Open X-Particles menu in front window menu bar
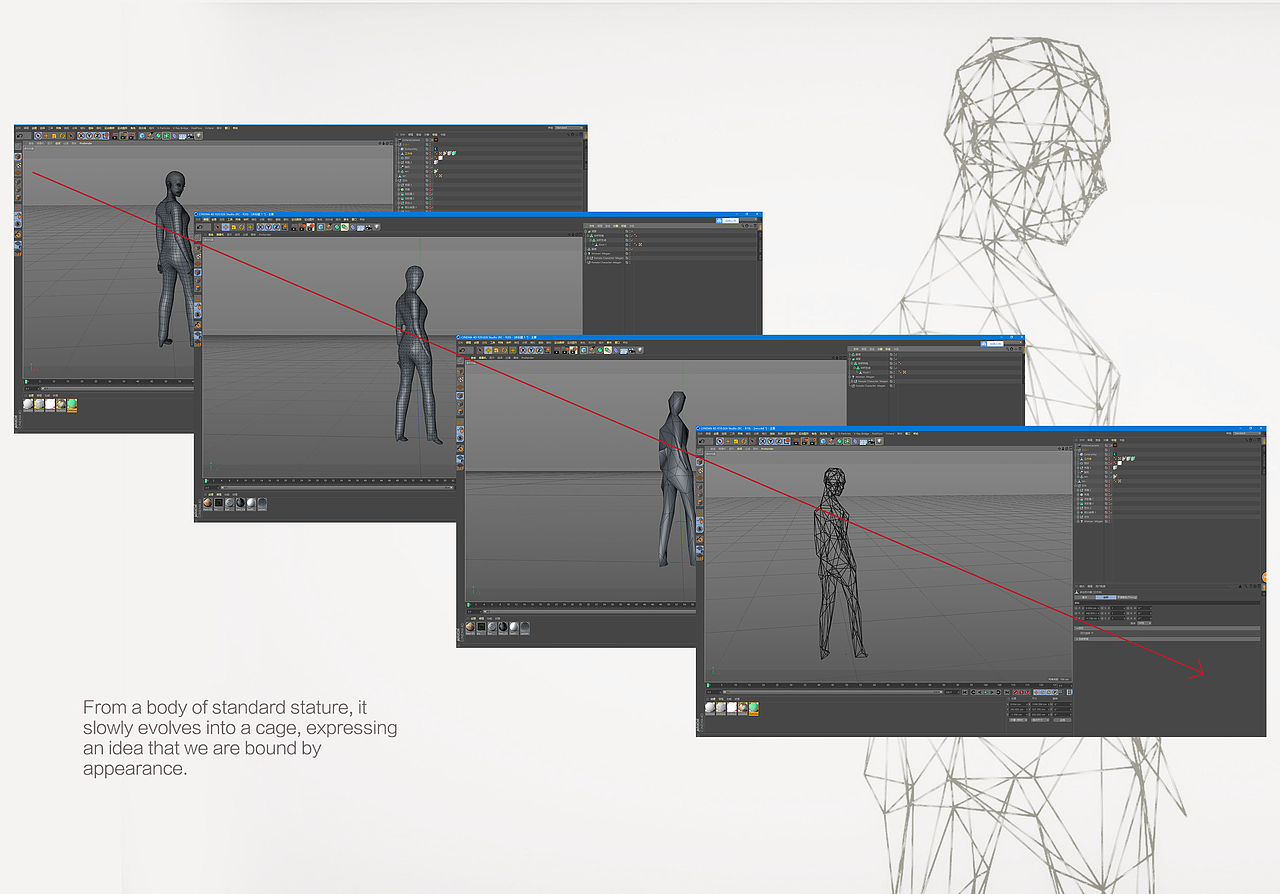The height and width of the screenshot is (894, 1280). tap(846, 434)
